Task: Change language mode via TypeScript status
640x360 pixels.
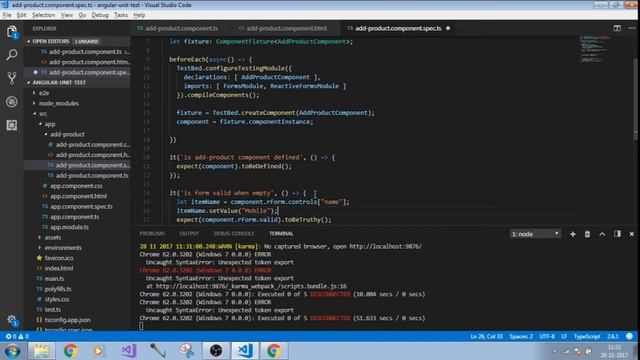Action: click(x=587, y=336)
